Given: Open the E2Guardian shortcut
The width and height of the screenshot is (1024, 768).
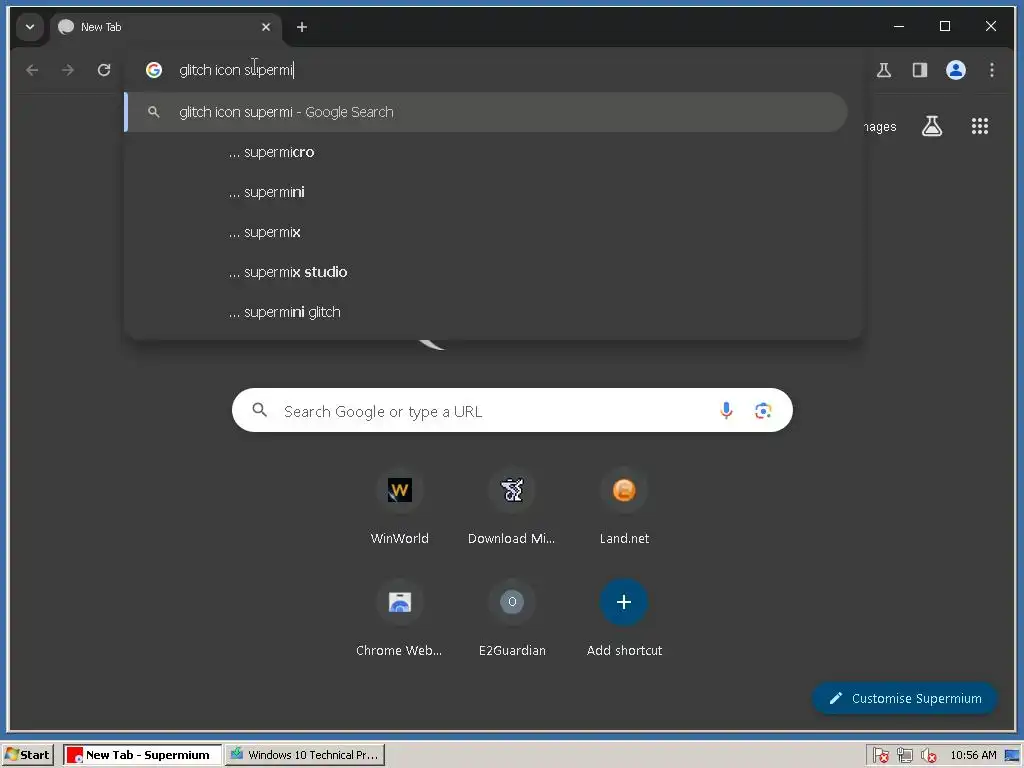Looking at the screenshot, I should [512, 618].
